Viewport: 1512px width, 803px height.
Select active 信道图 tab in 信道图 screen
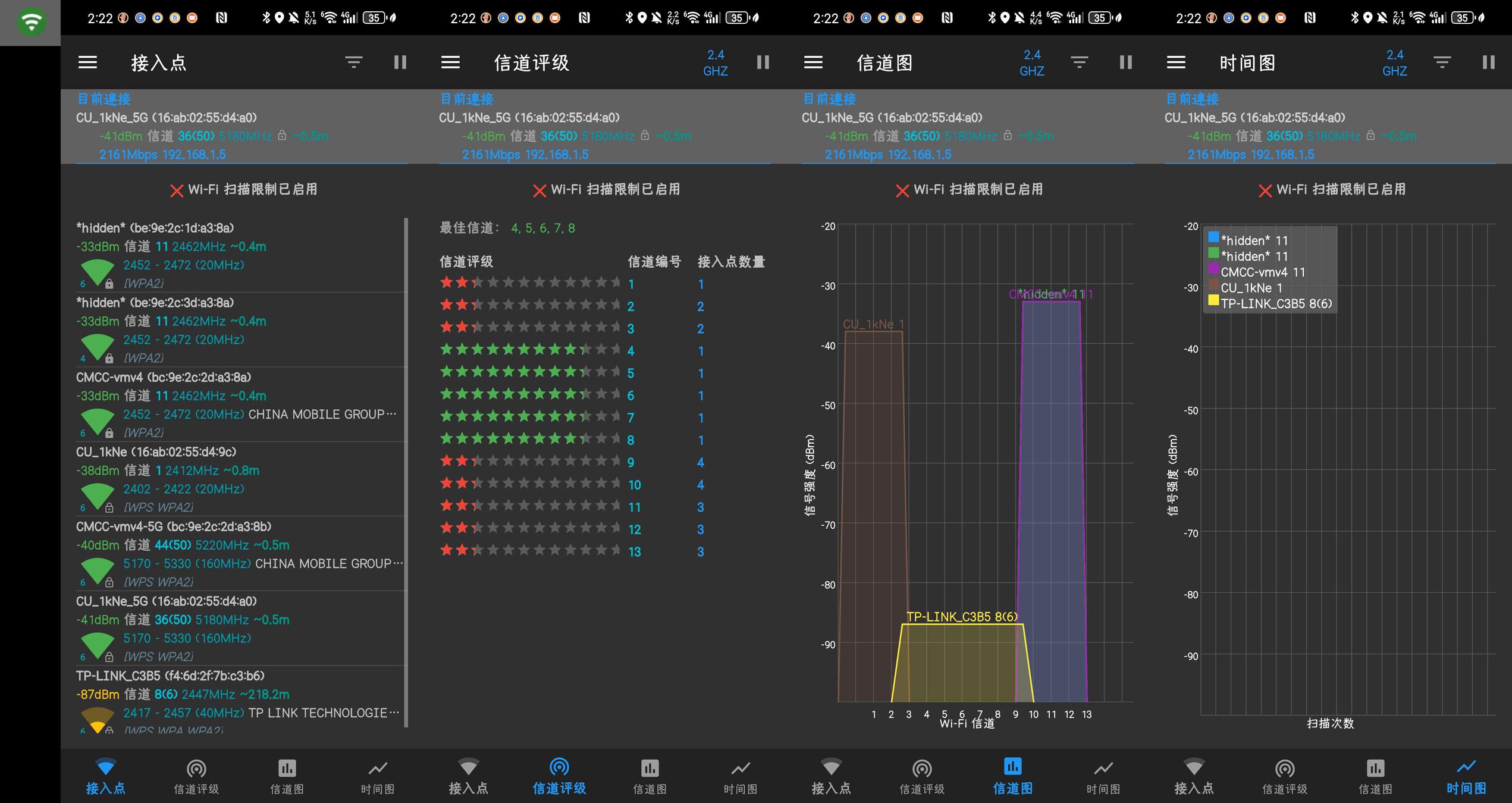coord(1013,776)
